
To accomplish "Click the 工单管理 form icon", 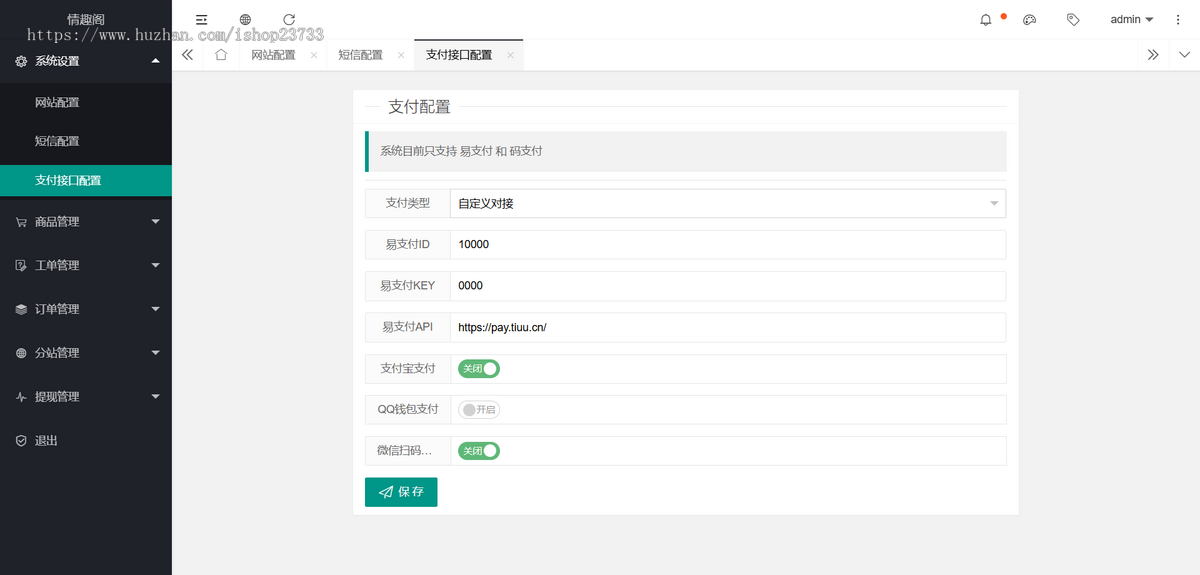I will pyautogui.click(x=21, y=265).
